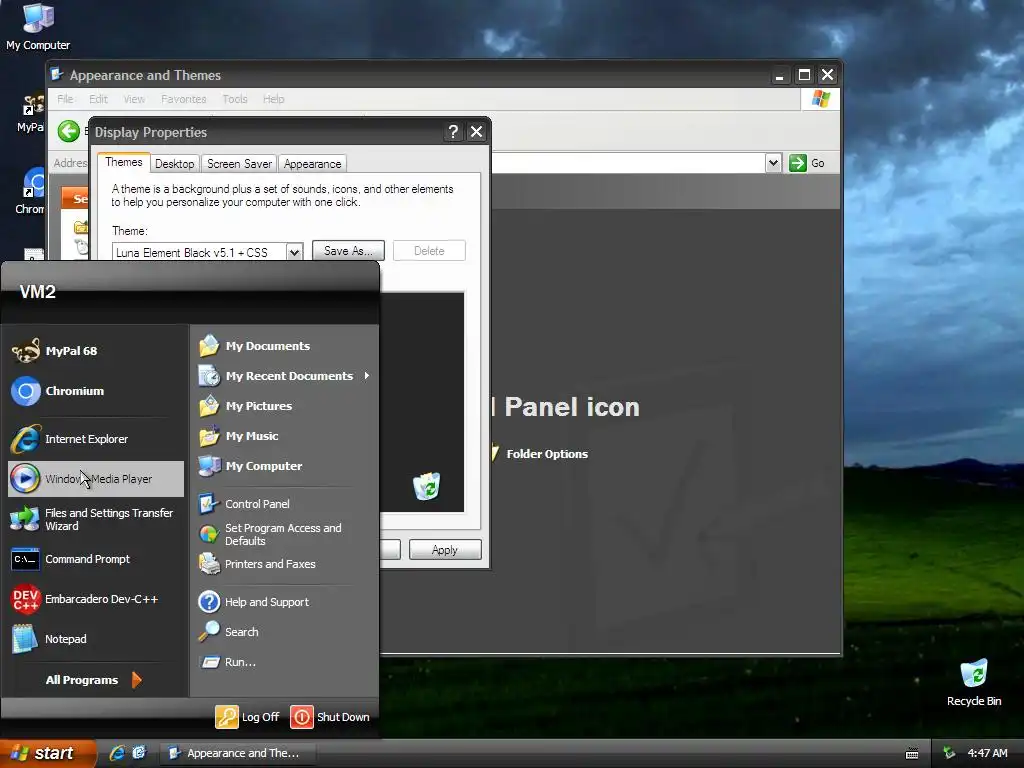The image size is (1024, 768).
Task: Expand My Recent Documents submenu
Action: [x=284, y=376]
